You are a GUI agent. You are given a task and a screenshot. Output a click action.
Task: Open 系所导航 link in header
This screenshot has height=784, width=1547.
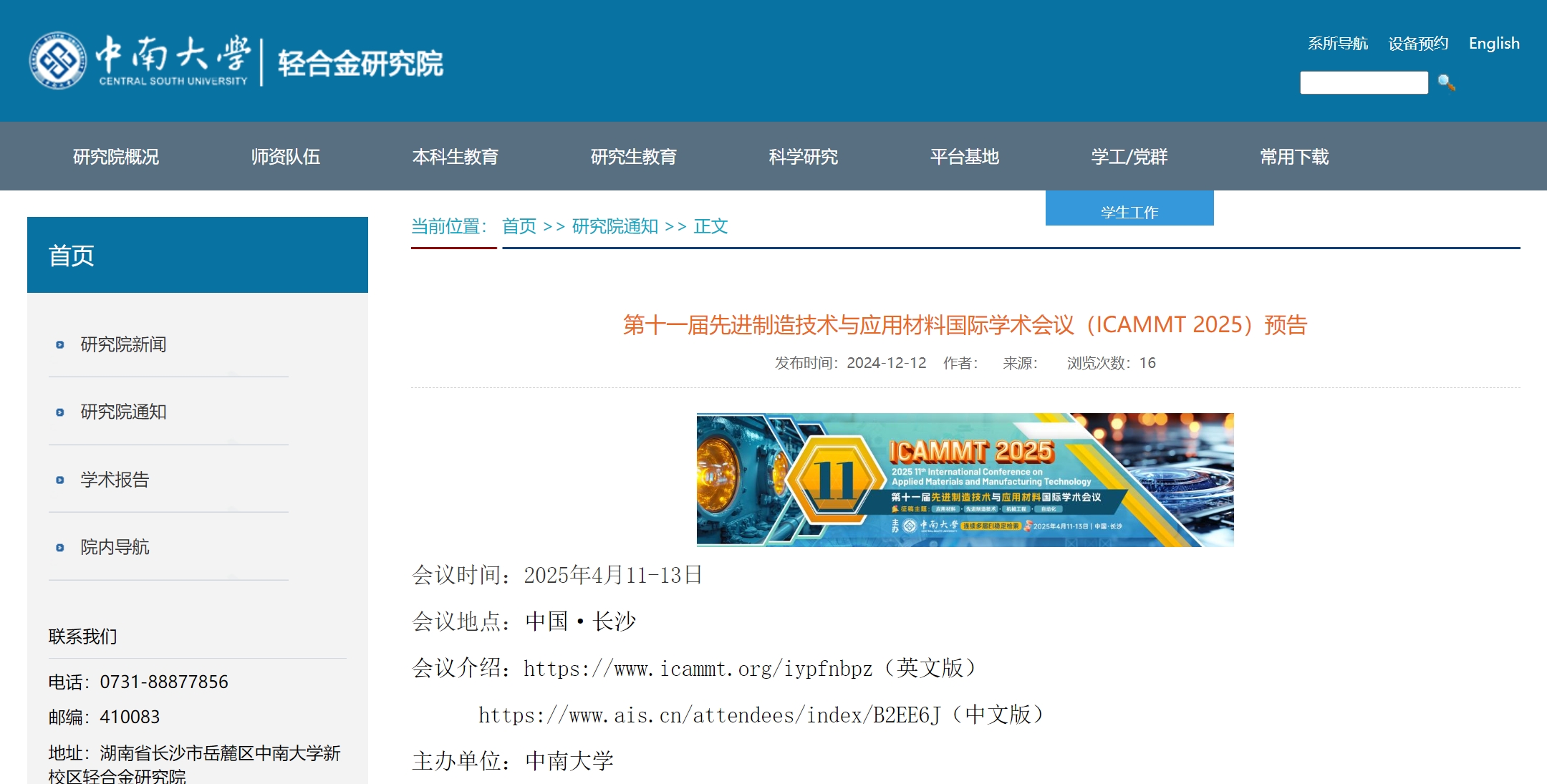1337,44
